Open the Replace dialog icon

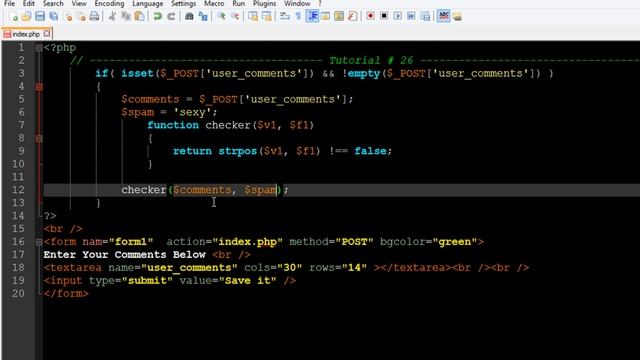(x=203, y=16)
